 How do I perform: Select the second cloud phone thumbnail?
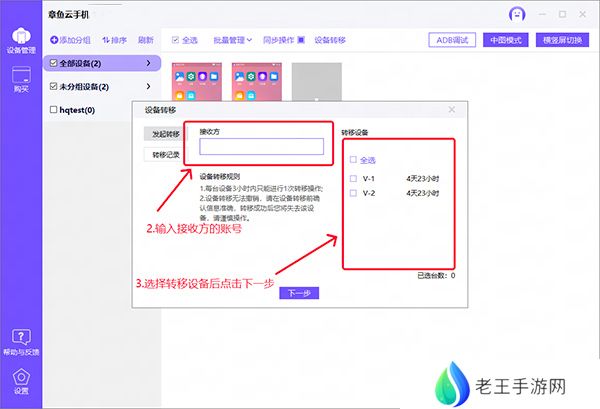click(x=257, y=82)
